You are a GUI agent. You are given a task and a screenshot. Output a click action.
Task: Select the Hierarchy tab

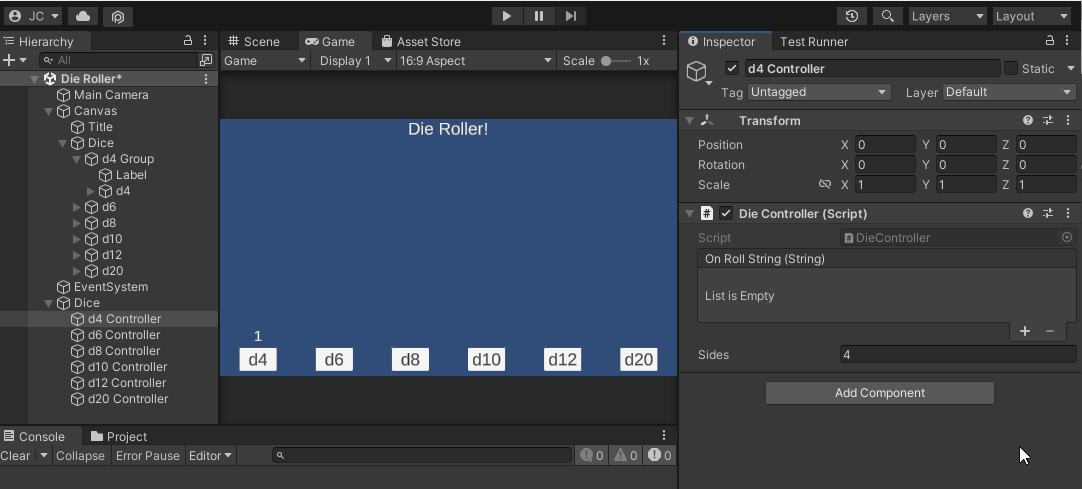(x=39, y=41)
